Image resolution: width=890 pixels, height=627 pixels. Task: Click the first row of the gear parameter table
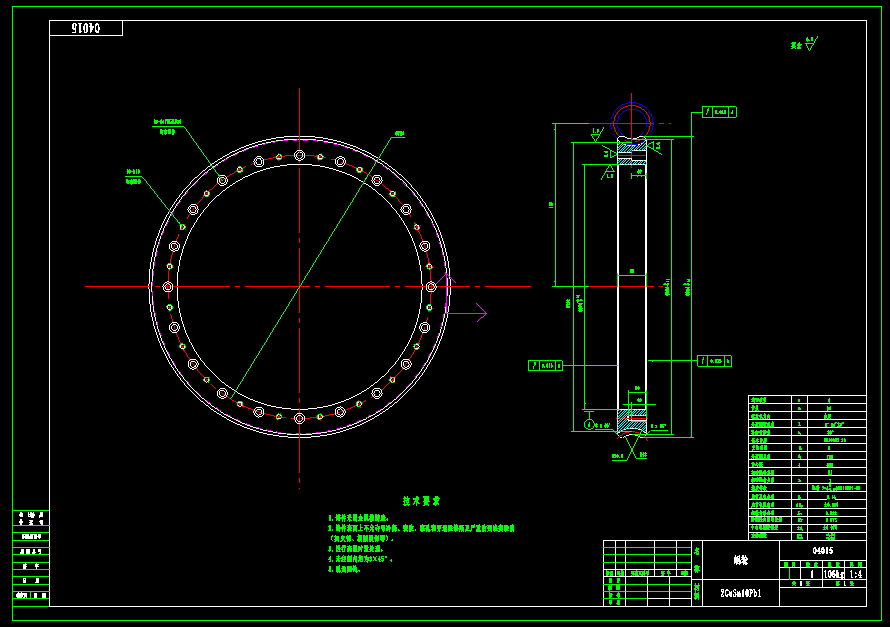807,399
